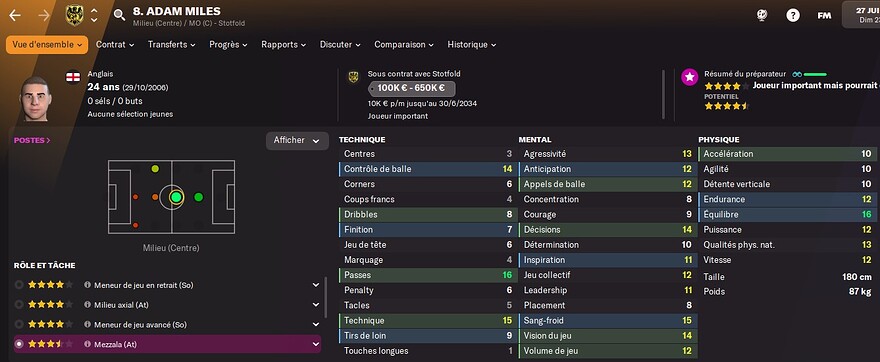Open the Rapports menu
The height and width of the screenshot is (362, 880).
tap(283, 45)
